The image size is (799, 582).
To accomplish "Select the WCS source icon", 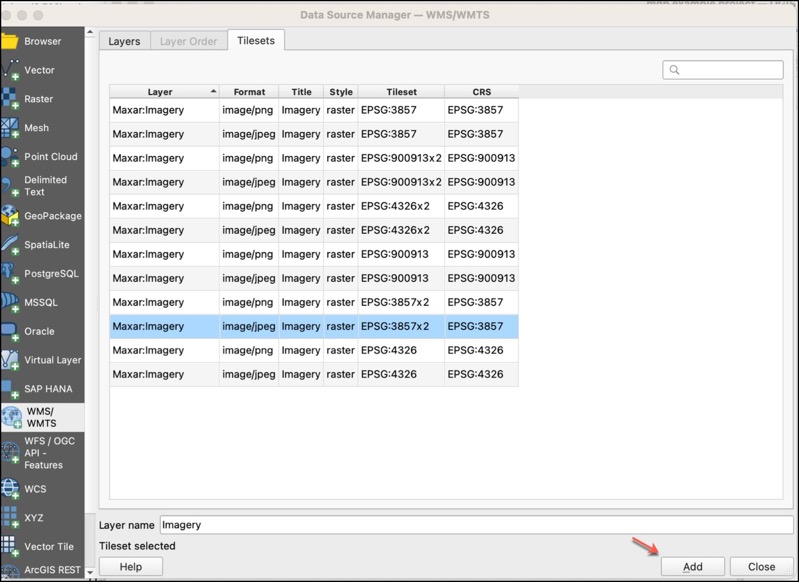I will click(x=10, y=489).
